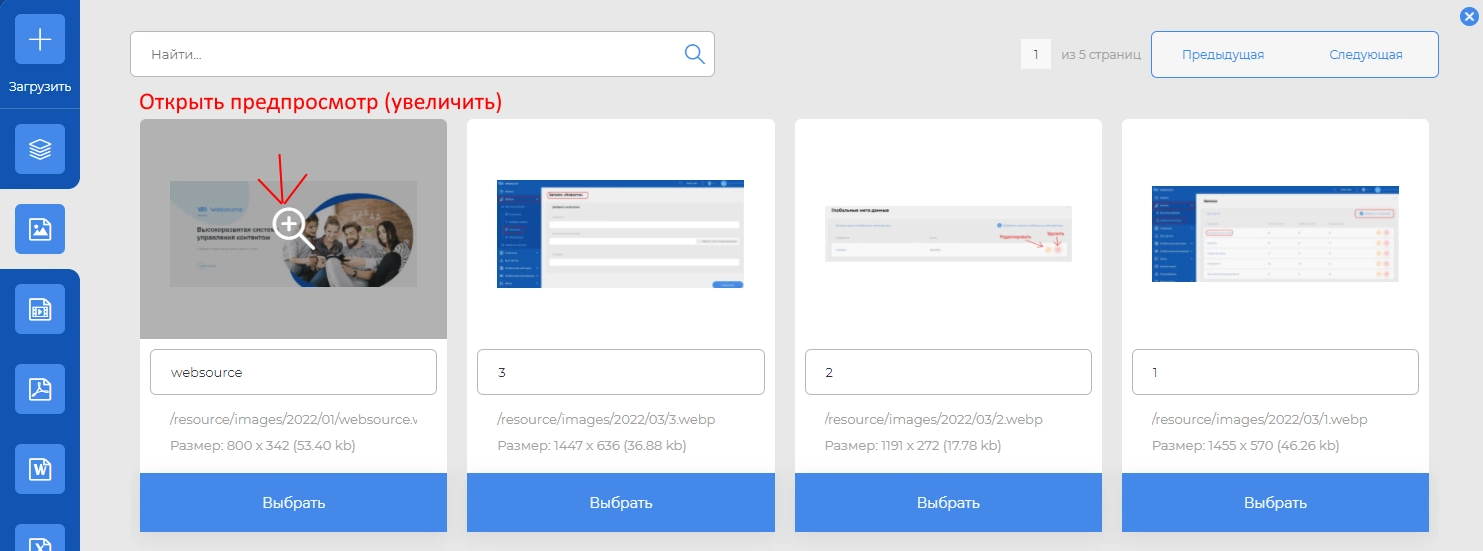The height and width of the screenshot is (551, 1483).
Task: Open the video files section icon
Action: click(40, 309)
